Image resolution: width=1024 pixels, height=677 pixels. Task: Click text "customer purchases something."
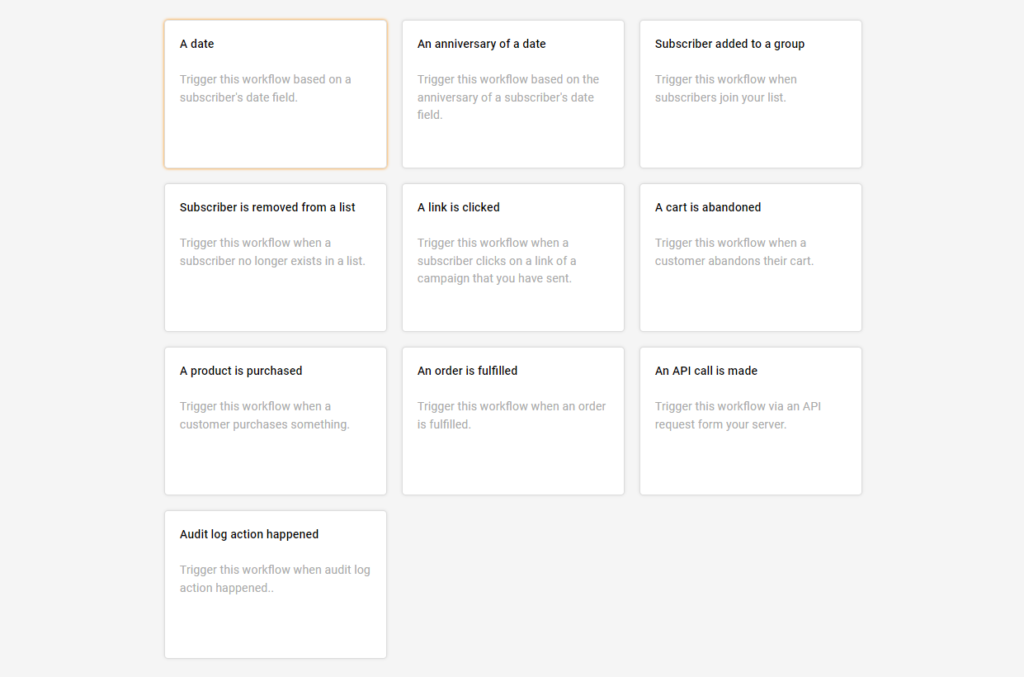tap(264, 424)
